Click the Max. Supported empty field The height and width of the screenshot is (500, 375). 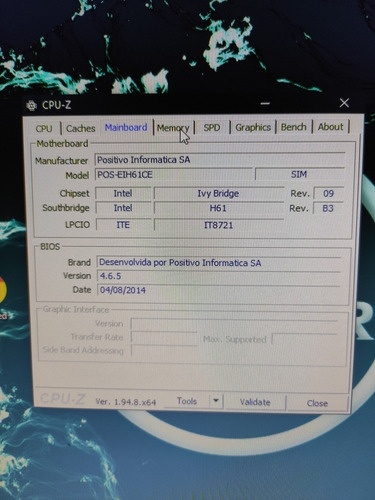click(305, 339)
